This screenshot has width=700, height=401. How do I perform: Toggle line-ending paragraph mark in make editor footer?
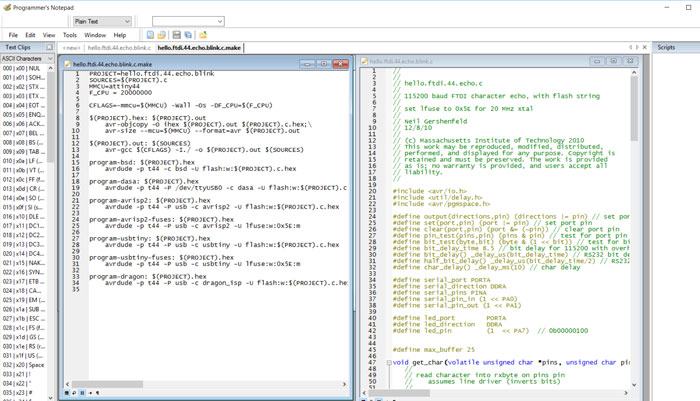(x=97, y=393)
